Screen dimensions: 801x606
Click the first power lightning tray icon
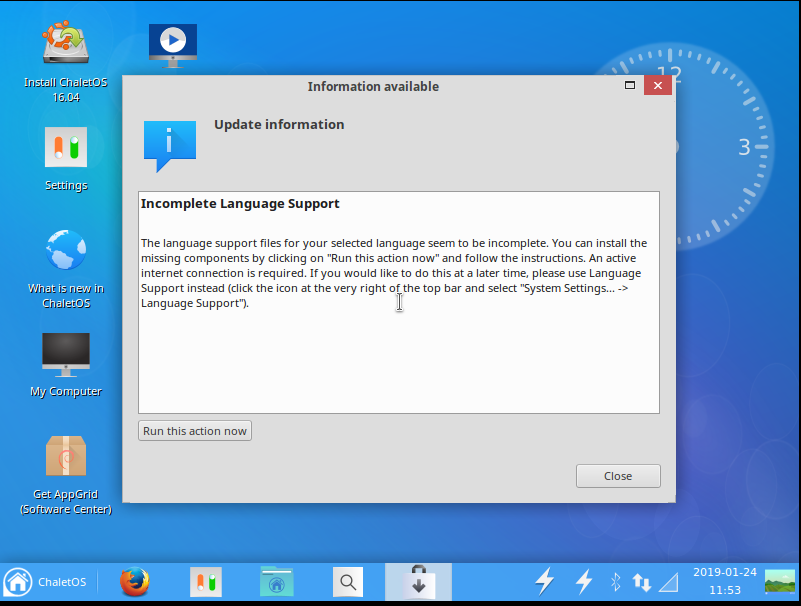[x=545, y=581]
